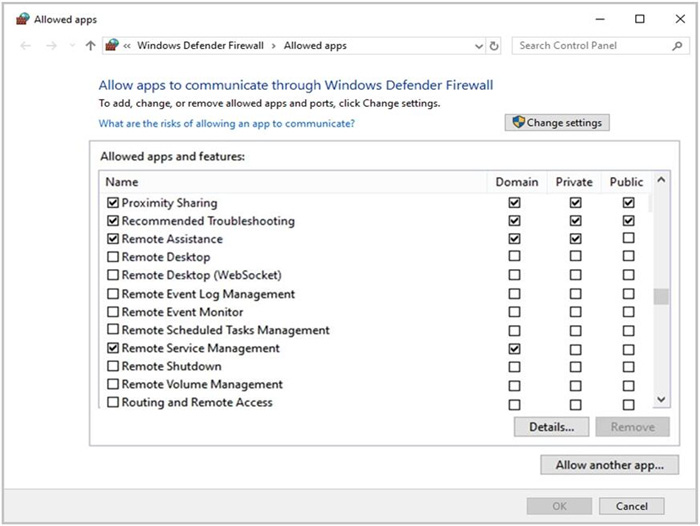Toggle Public checkbox for Proximity Sharing
This screenshot has width=700, height=526.
[x=628, y=203]
